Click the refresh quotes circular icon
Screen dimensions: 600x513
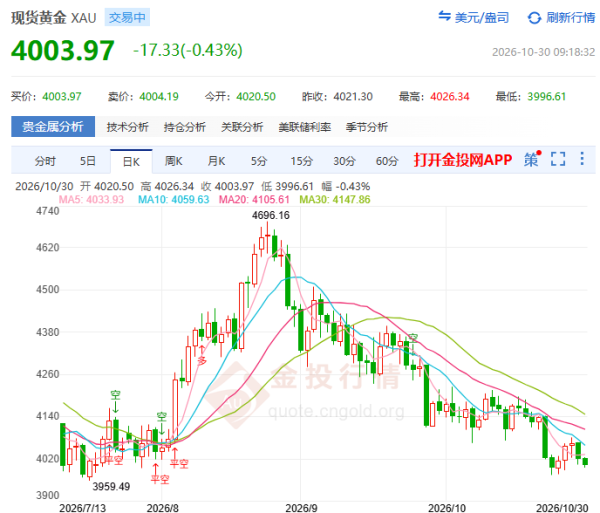pyautogui.click(x=534, y=18)
